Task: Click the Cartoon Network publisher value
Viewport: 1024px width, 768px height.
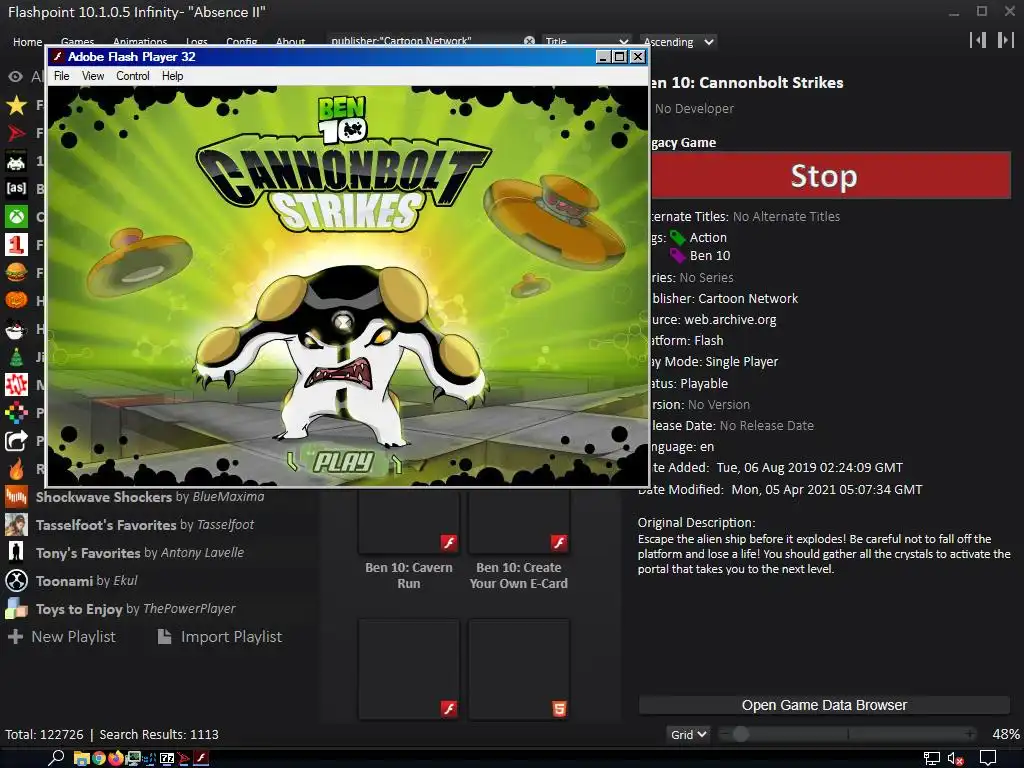Action: point(748,298)
